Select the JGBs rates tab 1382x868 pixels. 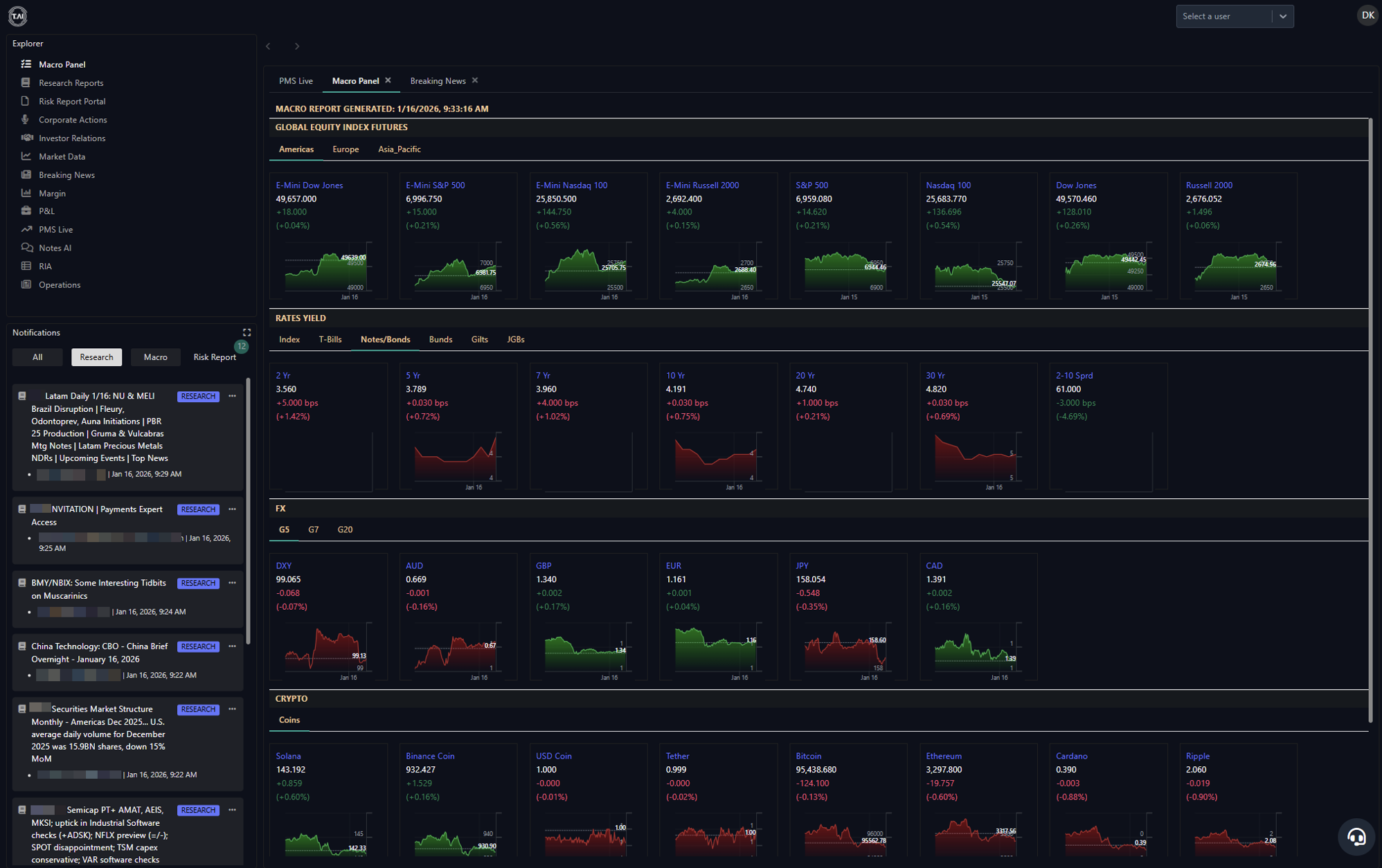coord(516,340)
